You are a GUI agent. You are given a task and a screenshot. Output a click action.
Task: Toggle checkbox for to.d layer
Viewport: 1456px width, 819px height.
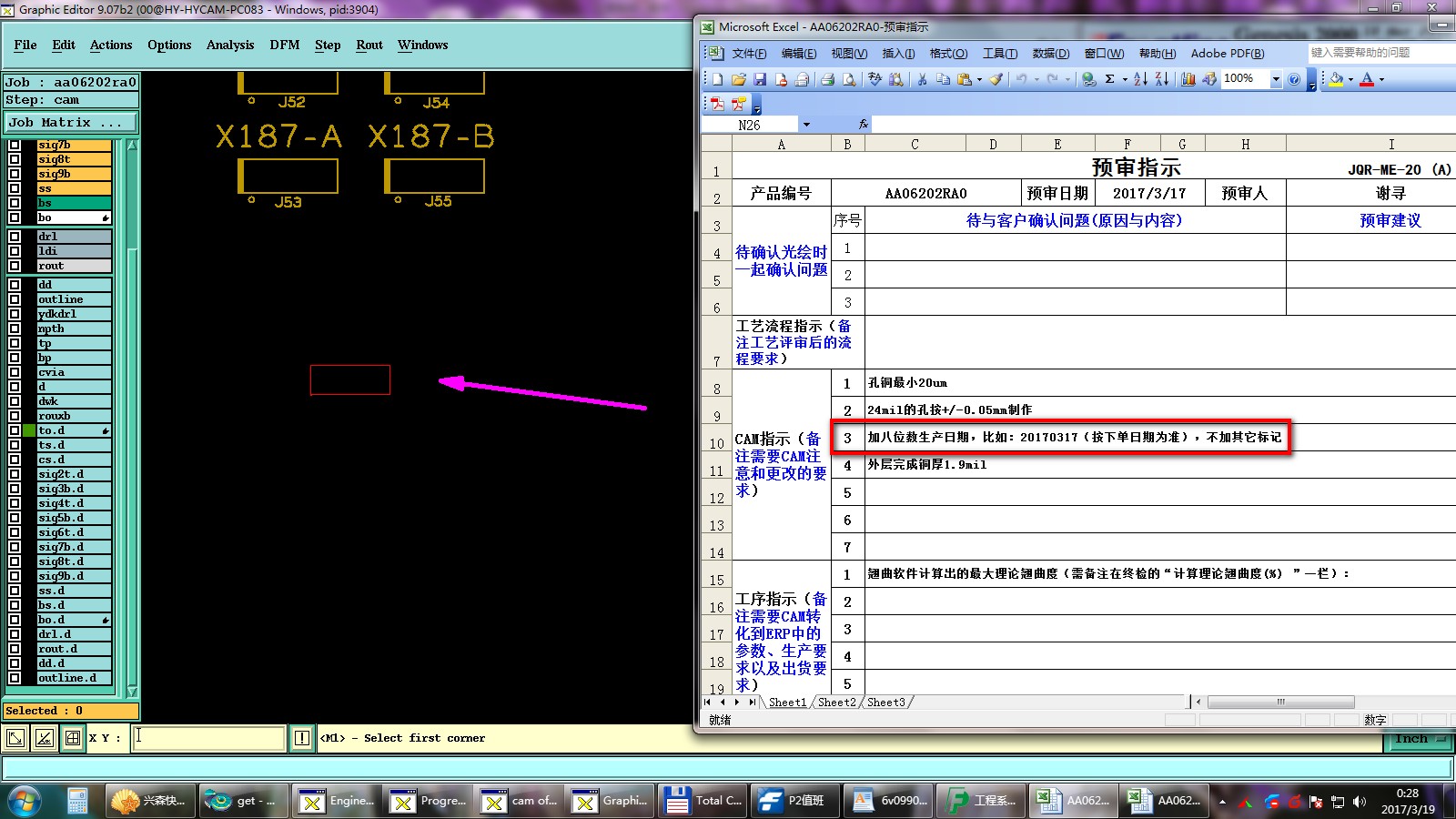[x=15, y=430]
